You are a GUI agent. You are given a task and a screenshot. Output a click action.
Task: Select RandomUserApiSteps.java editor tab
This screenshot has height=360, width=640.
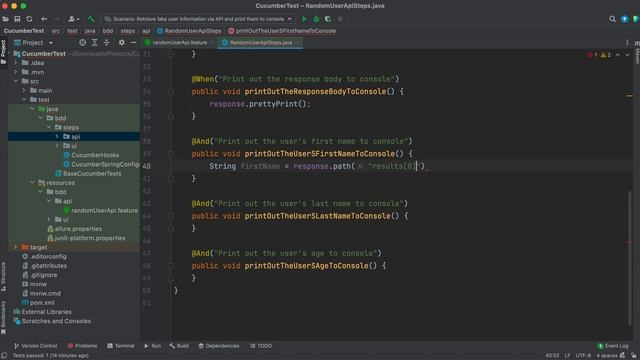260,42
